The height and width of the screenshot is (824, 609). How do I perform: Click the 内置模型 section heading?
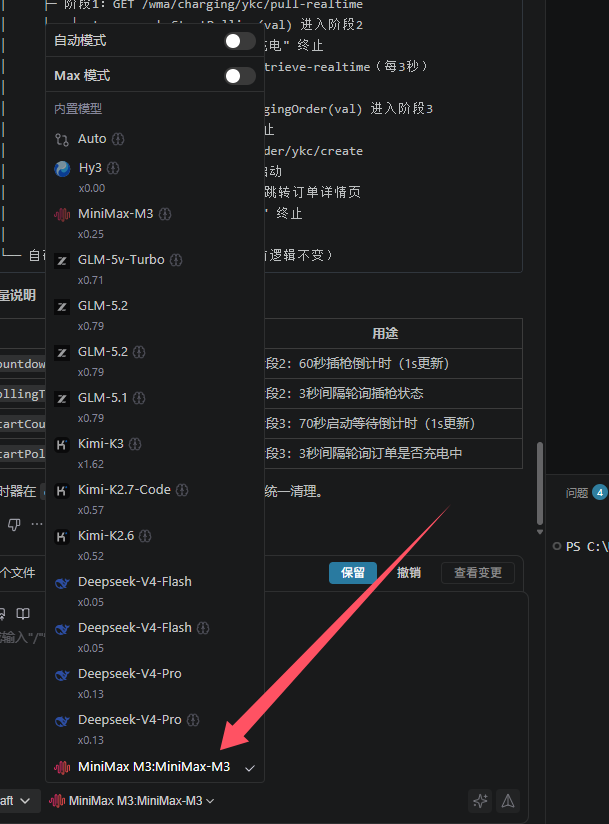click(x=78, y=109)
